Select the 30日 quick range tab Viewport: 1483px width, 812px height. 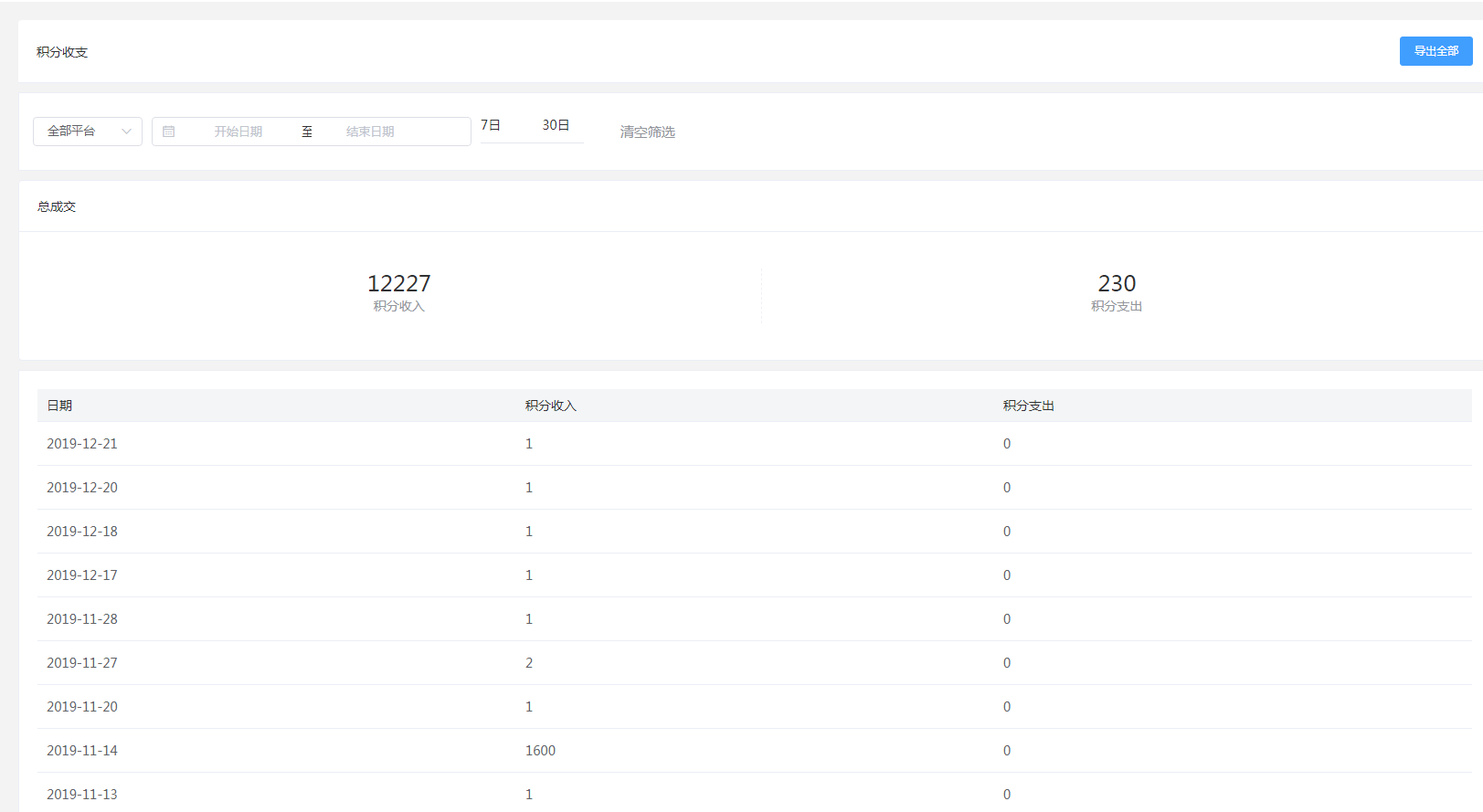pyautogui.click(x=556, y=125)
